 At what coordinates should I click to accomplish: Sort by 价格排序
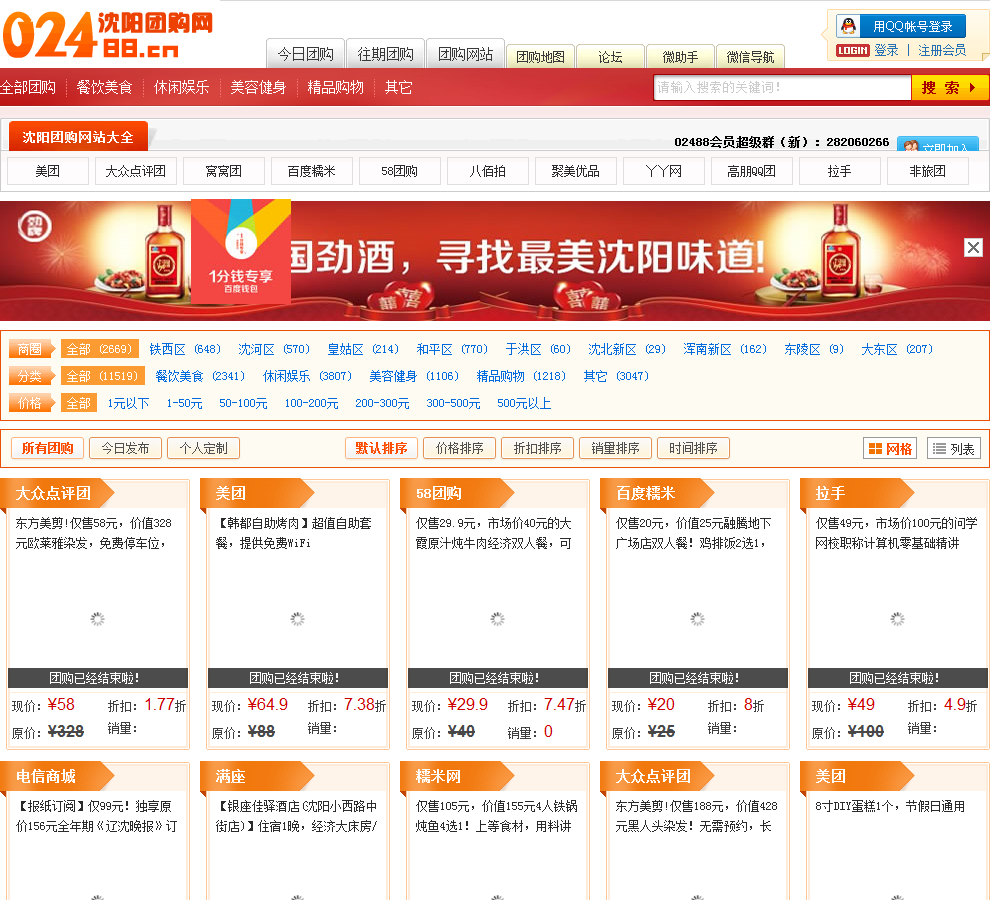(x=460, y=448)
